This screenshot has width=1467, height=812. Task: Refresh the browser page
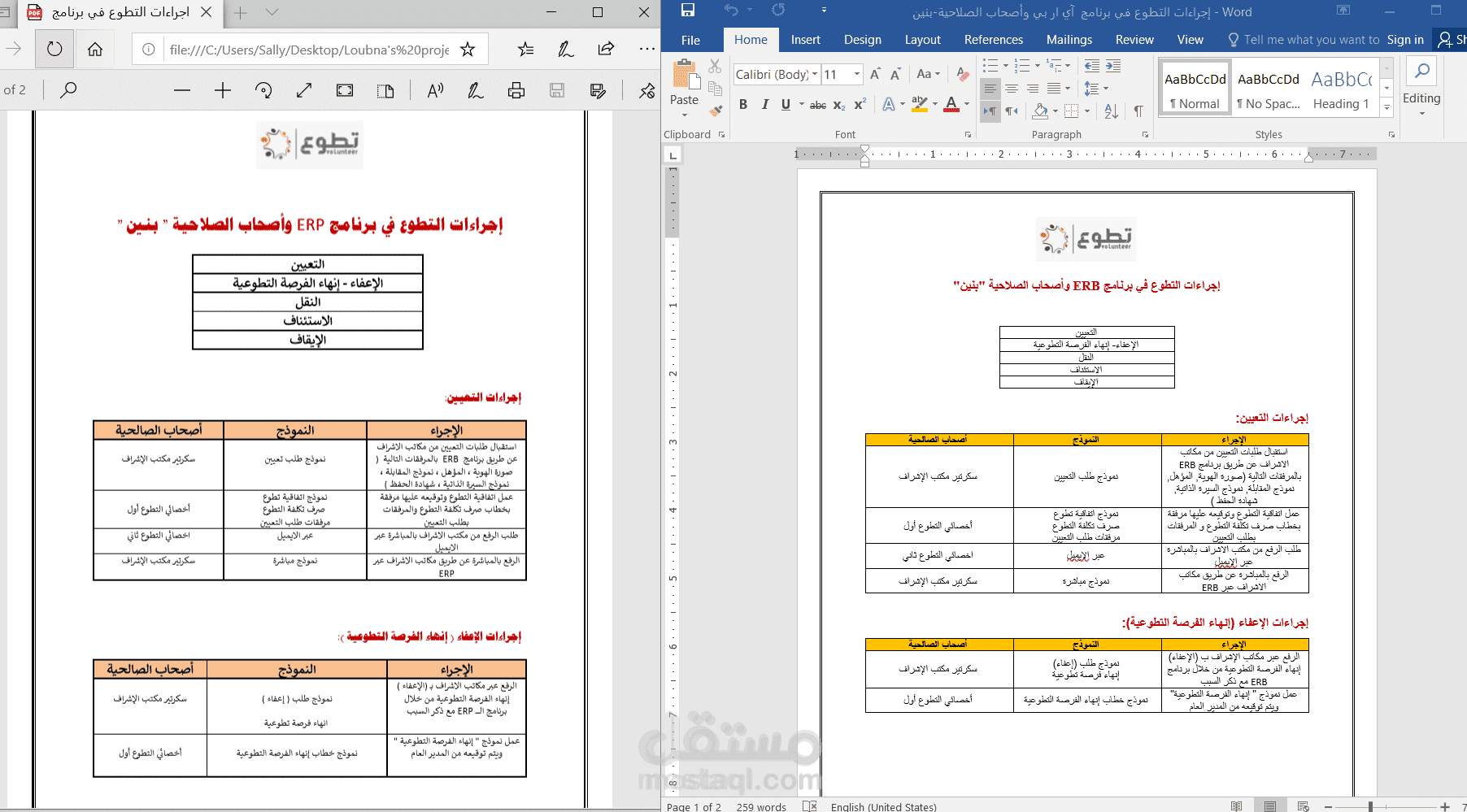pyautogui.click(x=54, y=49)
